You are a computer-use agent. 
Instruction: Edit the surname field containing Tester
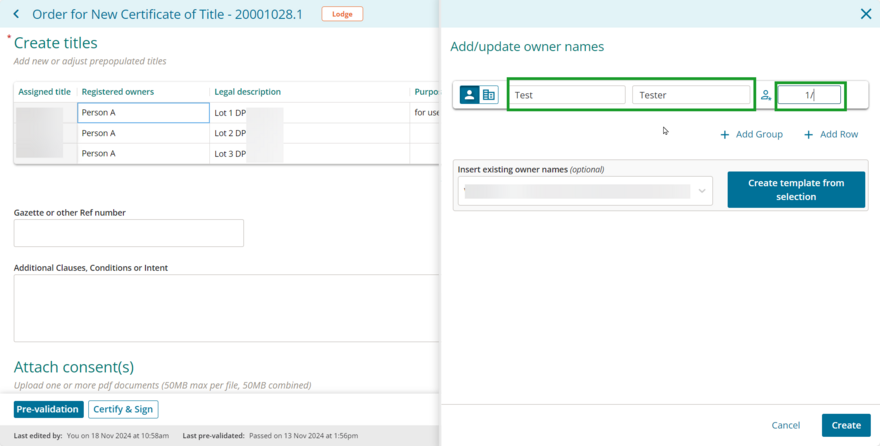pos(691,95)
